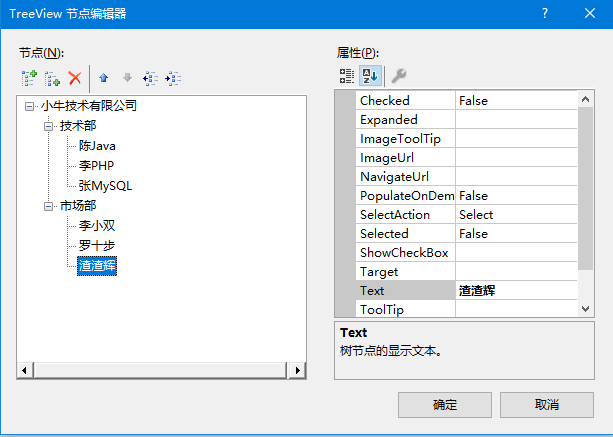Click the indent node icon

[x=174, y=77]
